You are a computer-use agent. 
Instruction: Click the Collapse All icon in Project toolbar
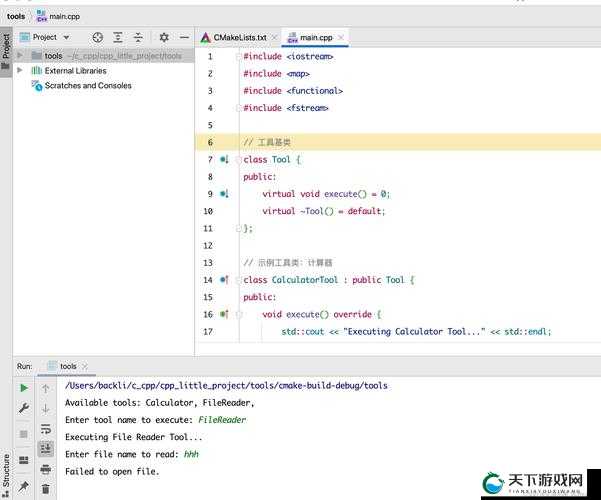(138, 37)
